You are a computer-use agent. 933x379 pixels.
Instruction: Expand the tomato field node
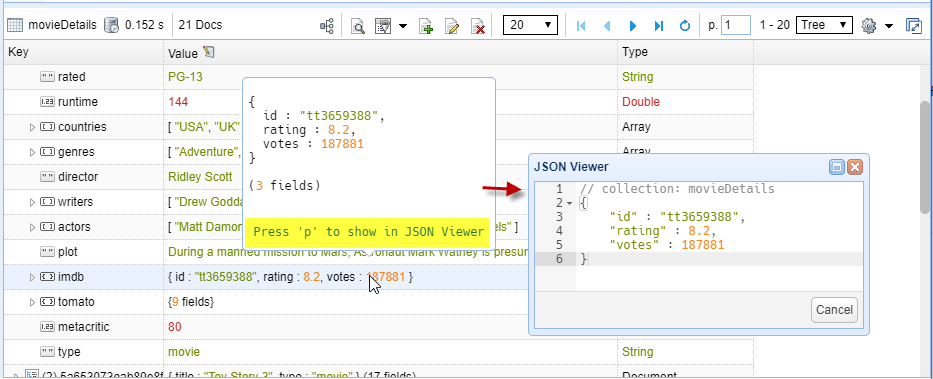point(33,302)
